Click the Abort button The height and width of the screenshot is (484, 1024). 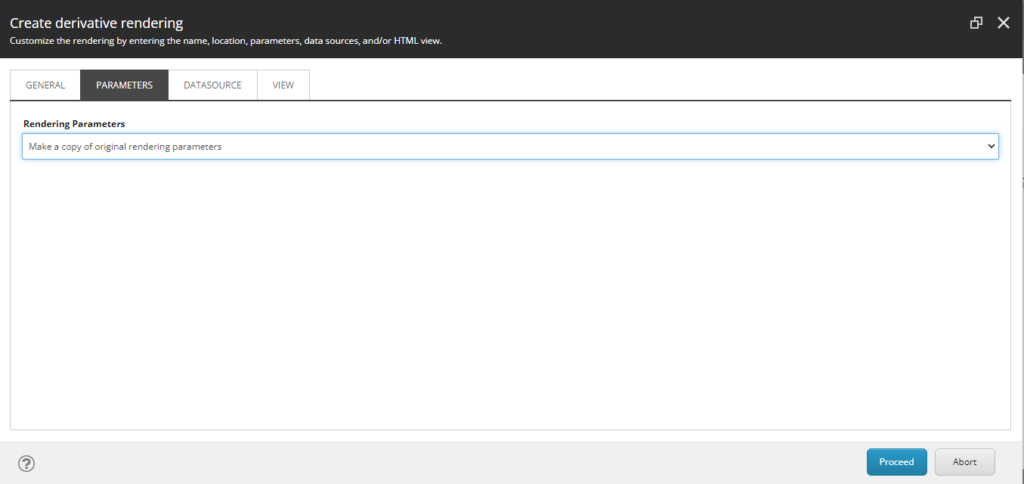point(964,462)
